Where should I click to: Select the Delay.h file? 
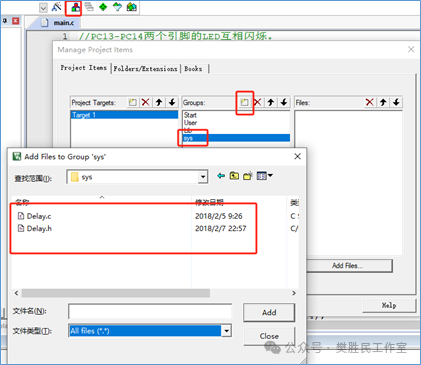[x=35, y=229]
